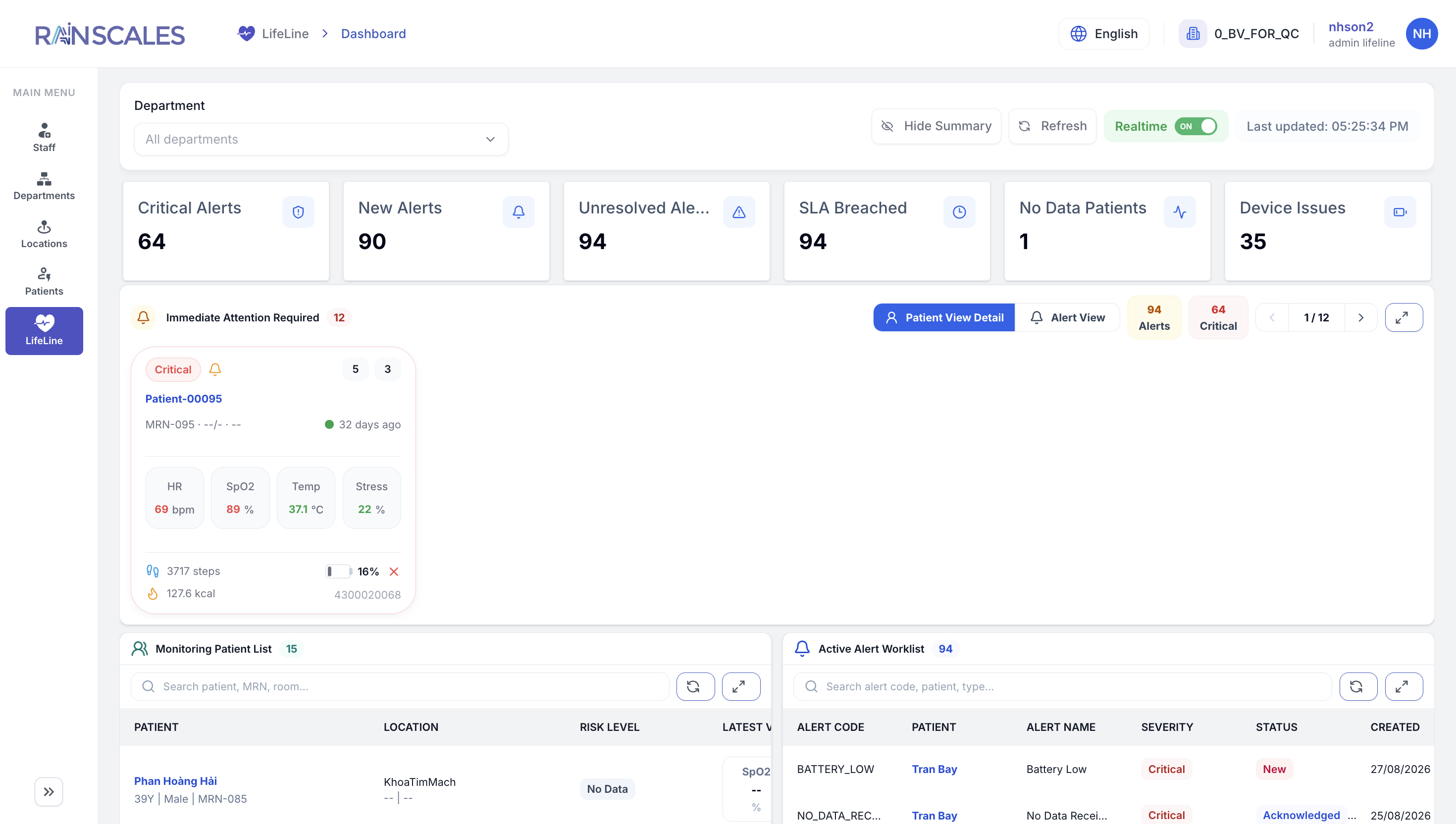Click the 94 Alerts filter chip
Screen dimensions: 1456x824
tap(1154, 317)
